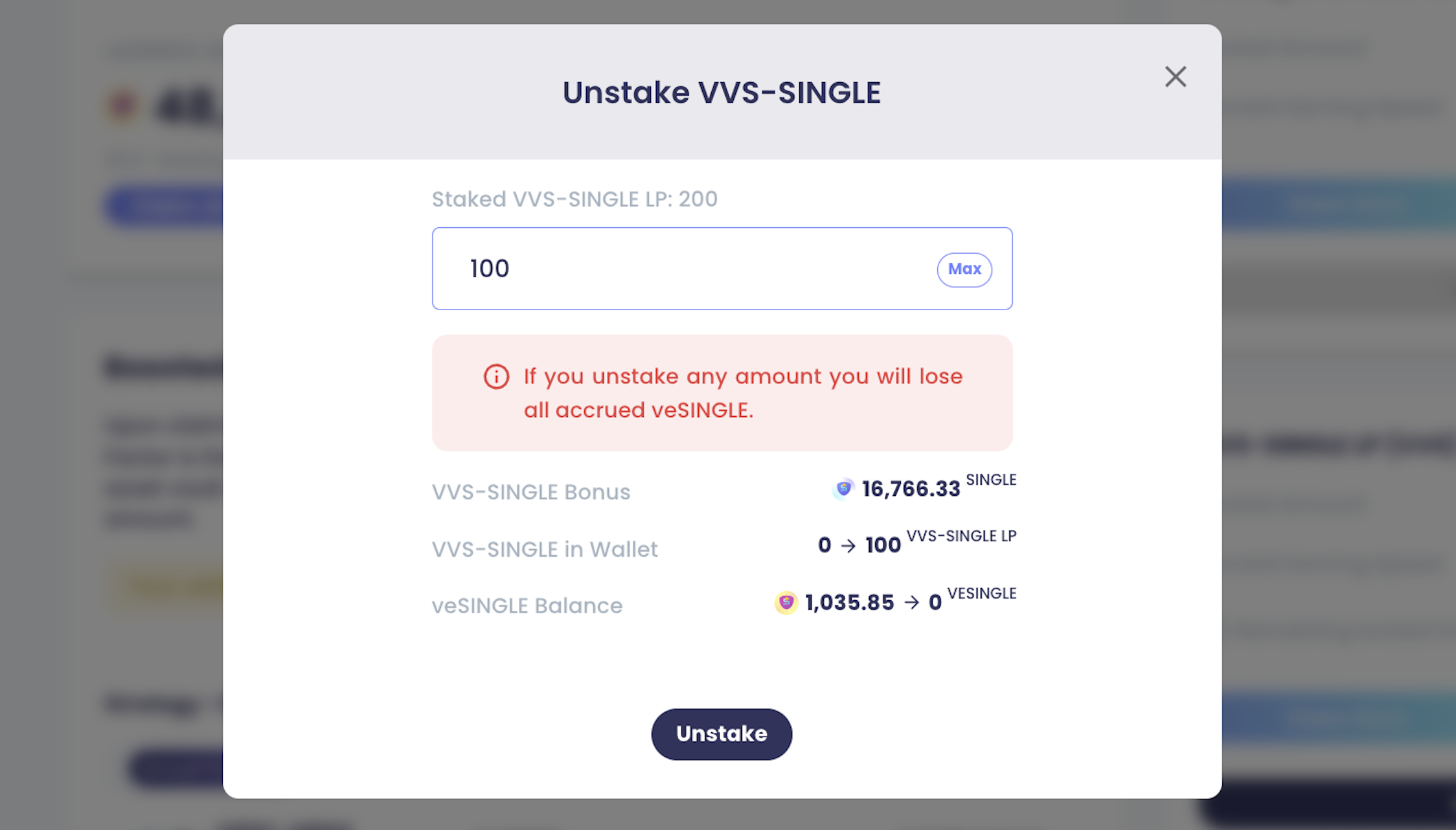Click the red veSINGLE loss warning text

742,393
